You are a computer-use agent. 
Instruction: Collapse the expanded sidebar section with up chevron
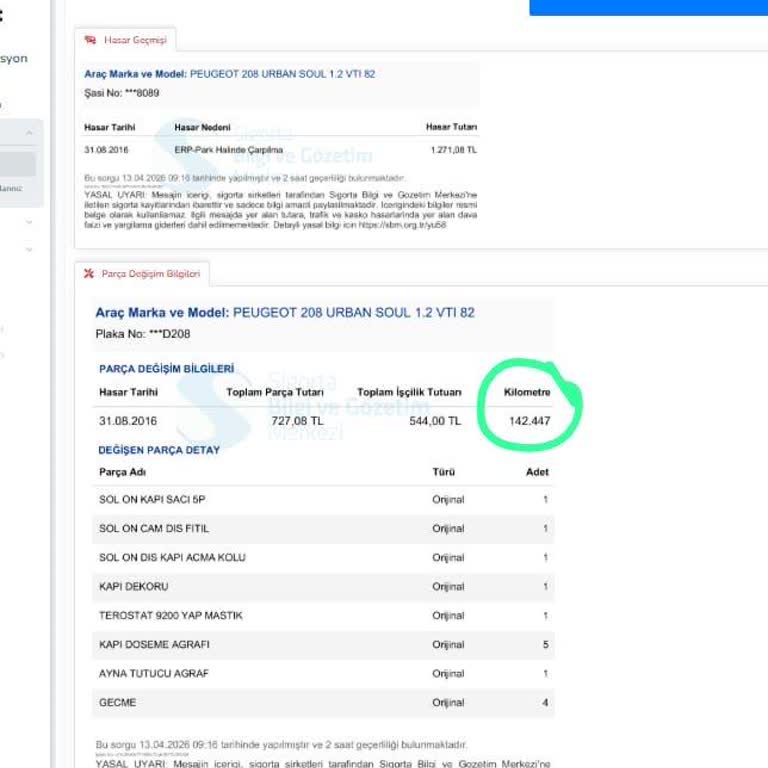29,133
